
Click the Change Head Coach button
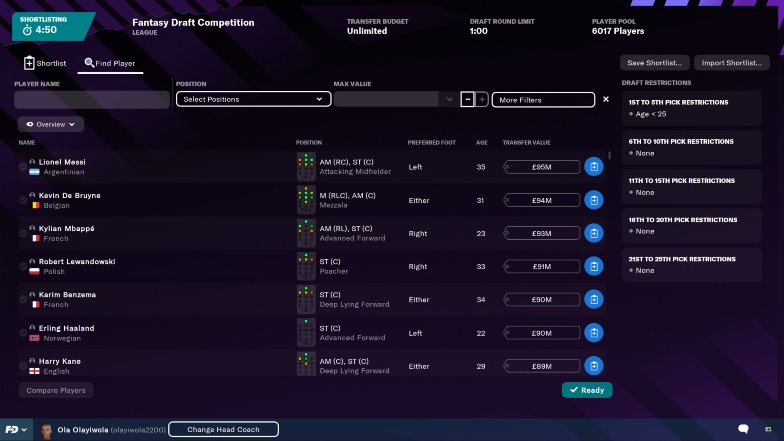tap(224, 429)
